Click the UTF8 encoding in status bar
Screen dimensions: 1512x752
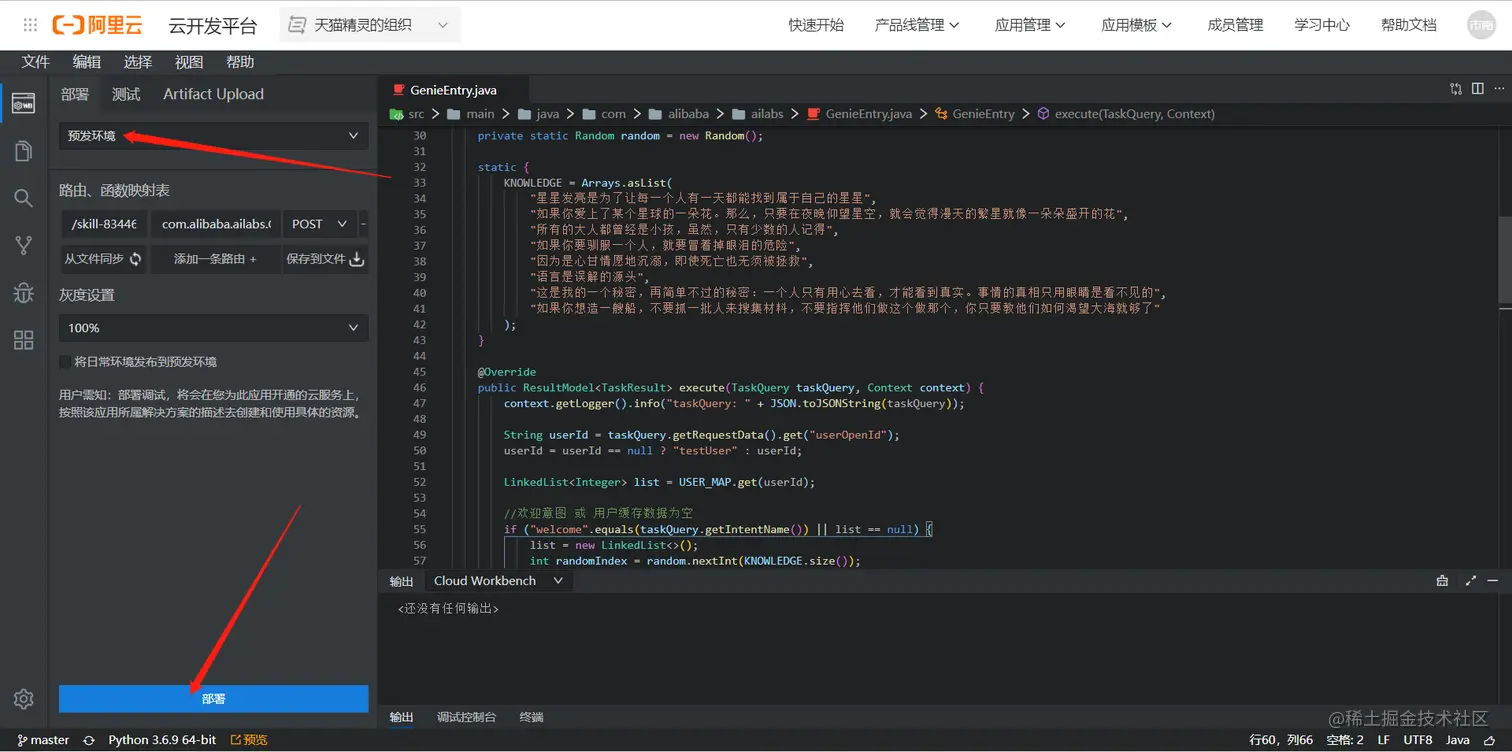(1418, 740)
